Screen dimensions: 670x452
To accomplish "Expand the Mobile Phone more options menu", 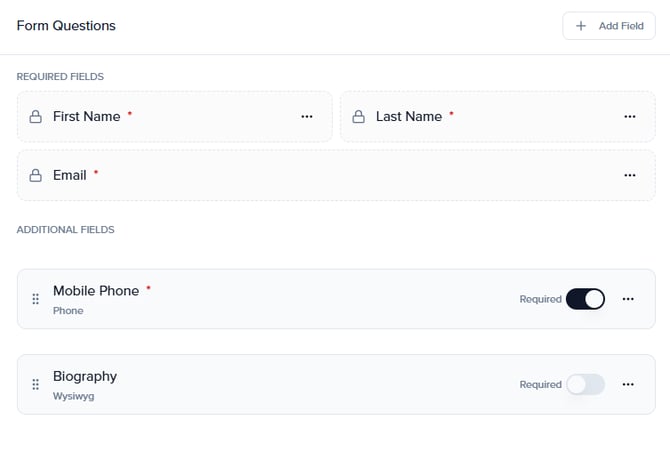I will (628, 299).
